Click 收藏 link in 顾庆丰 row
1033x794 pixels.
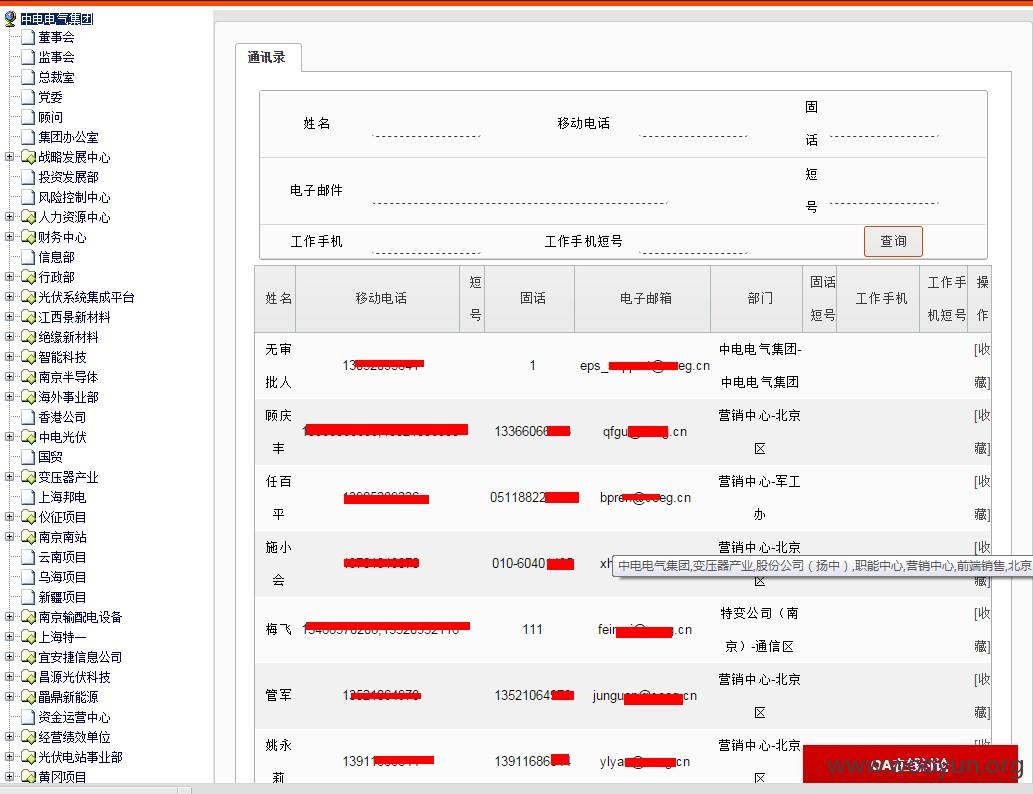tap(982, 432)
